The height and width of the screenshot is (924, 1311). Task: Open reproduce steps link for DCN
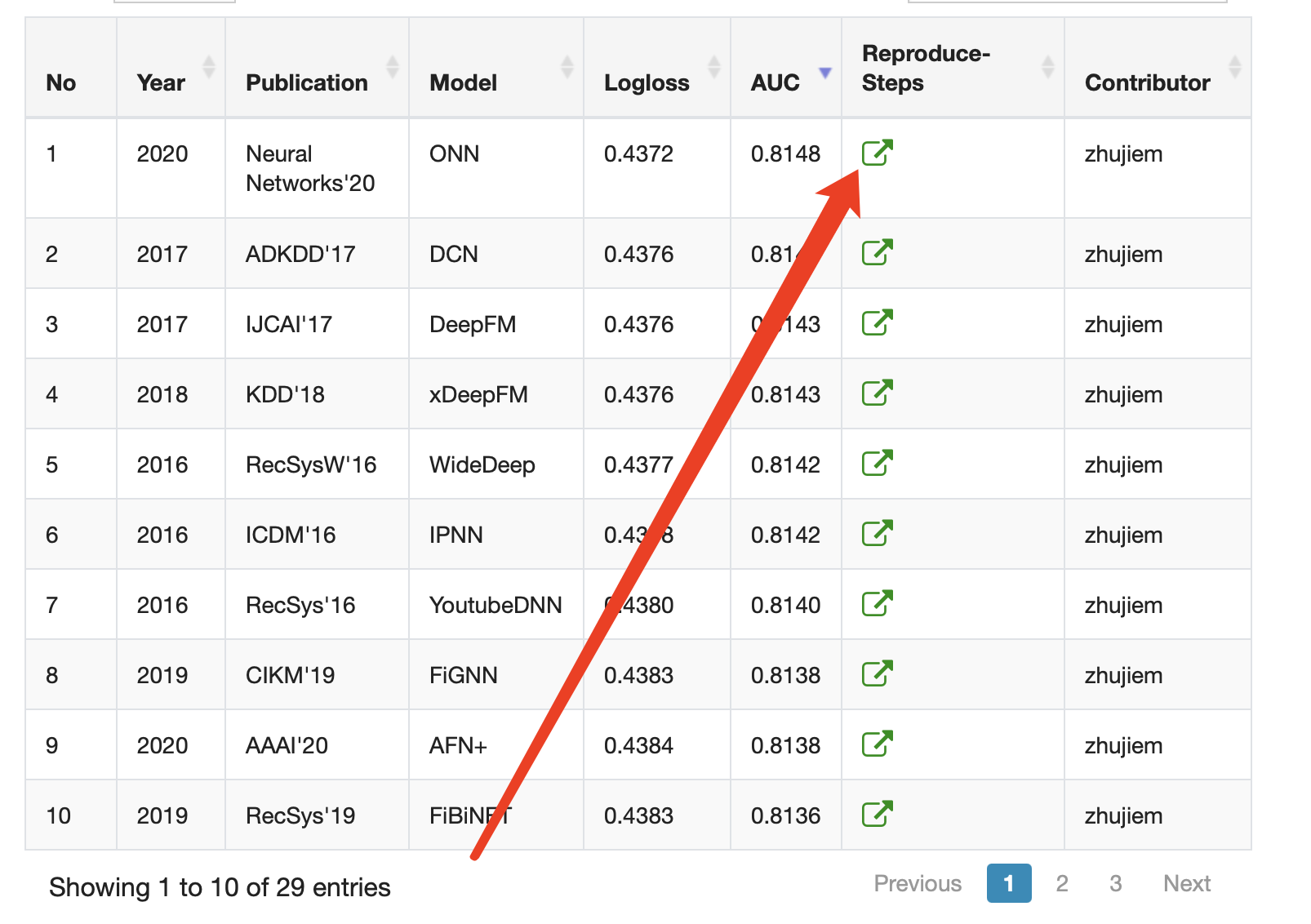point(878,252)
